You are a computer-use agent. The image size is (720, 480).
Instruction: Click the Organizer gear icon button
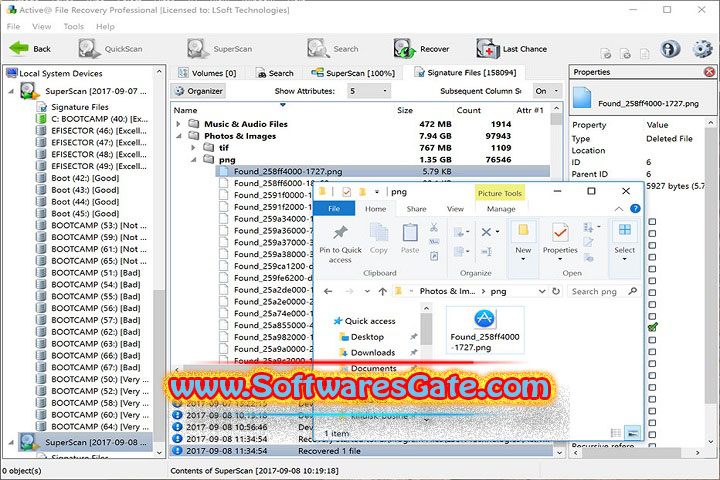199,91
